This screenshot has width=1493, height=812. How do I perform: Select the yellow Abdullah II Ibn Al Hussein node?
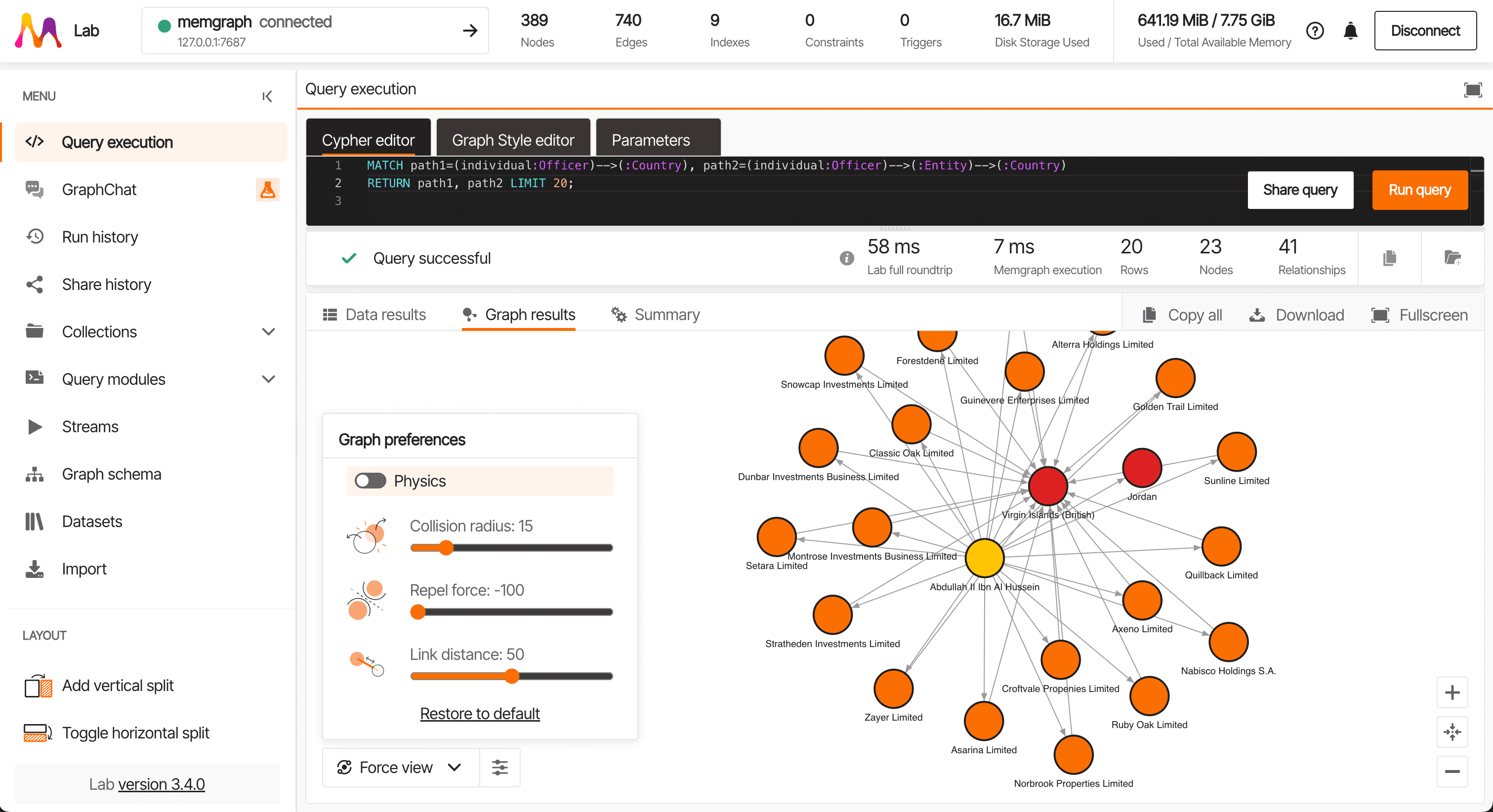coord(985,558)
